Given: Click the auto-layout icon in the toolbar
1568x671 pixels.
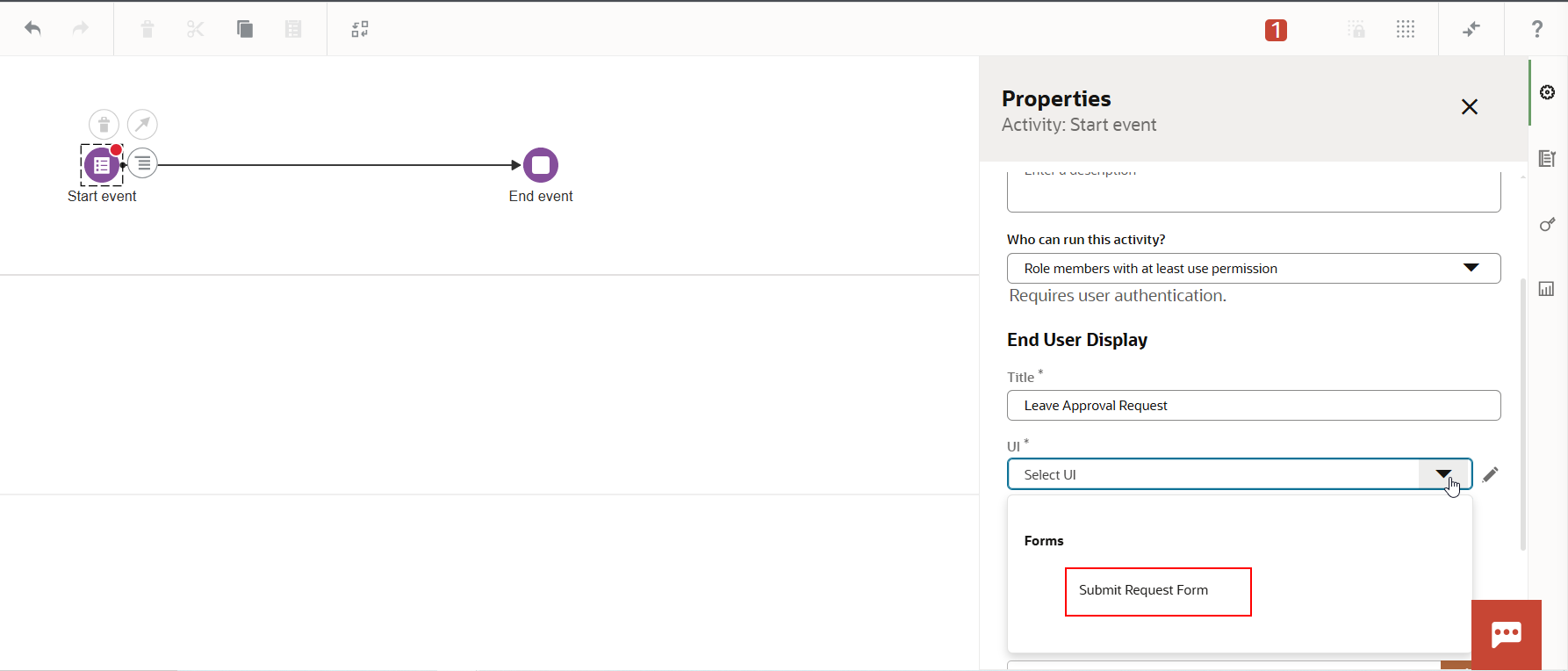Looking at the screenshot, I should click(360, 29).
